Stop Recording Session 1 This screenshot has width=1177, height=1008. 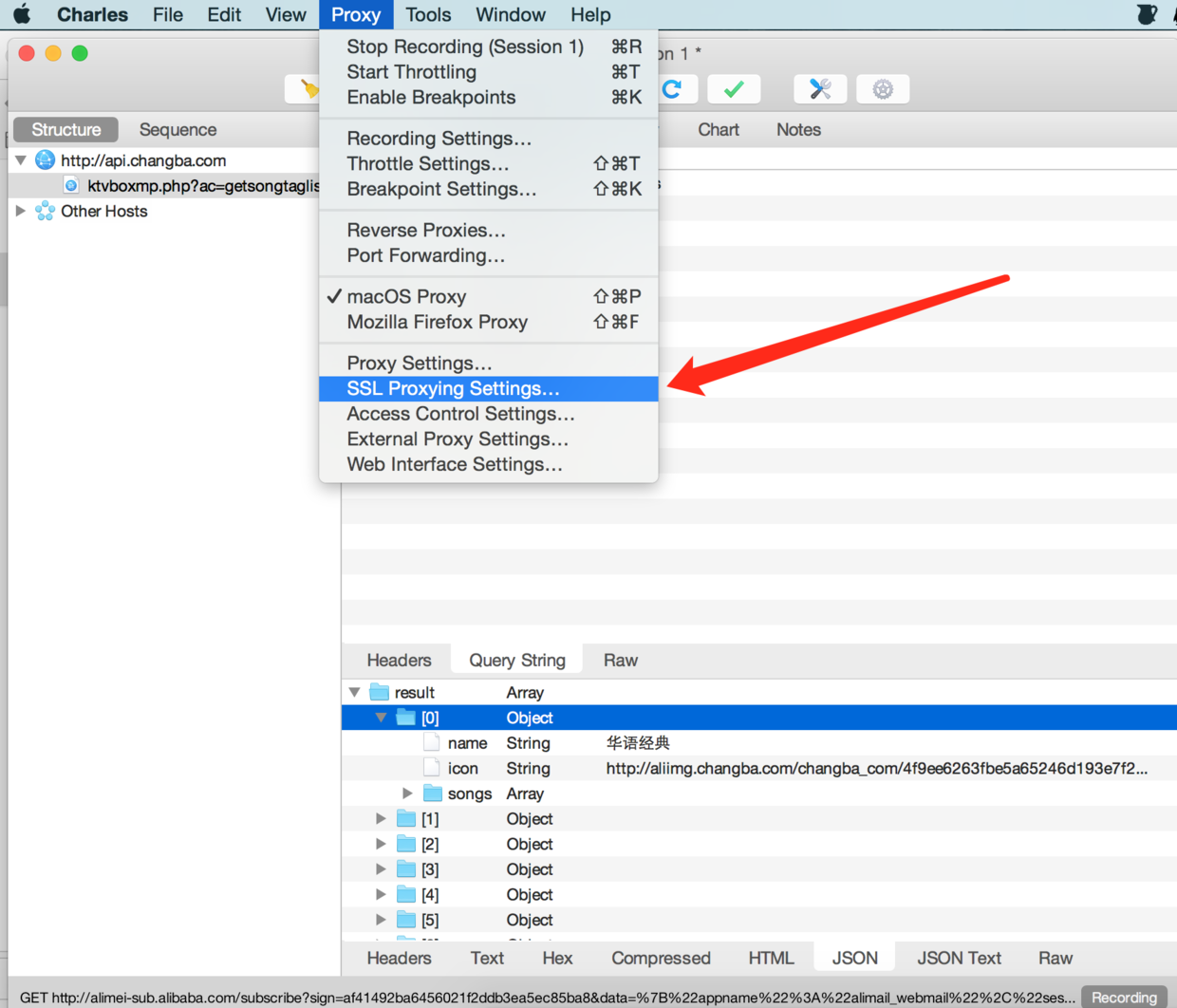coord(488,47)
